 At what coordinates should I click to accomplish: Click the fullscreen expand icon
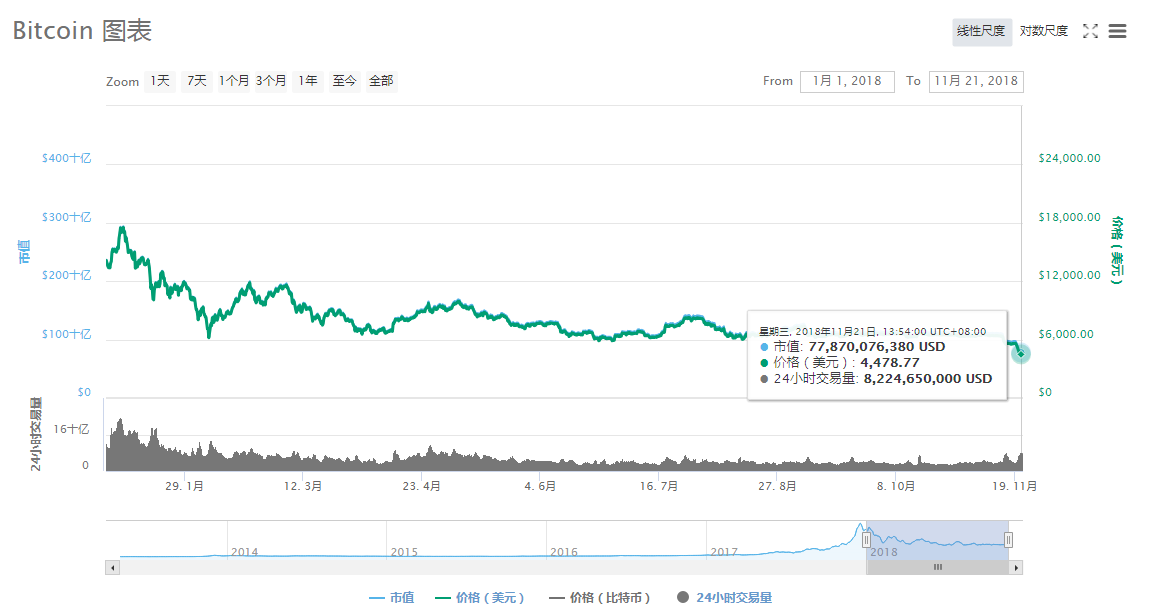pyautogui.click(x=1090, y=31)
